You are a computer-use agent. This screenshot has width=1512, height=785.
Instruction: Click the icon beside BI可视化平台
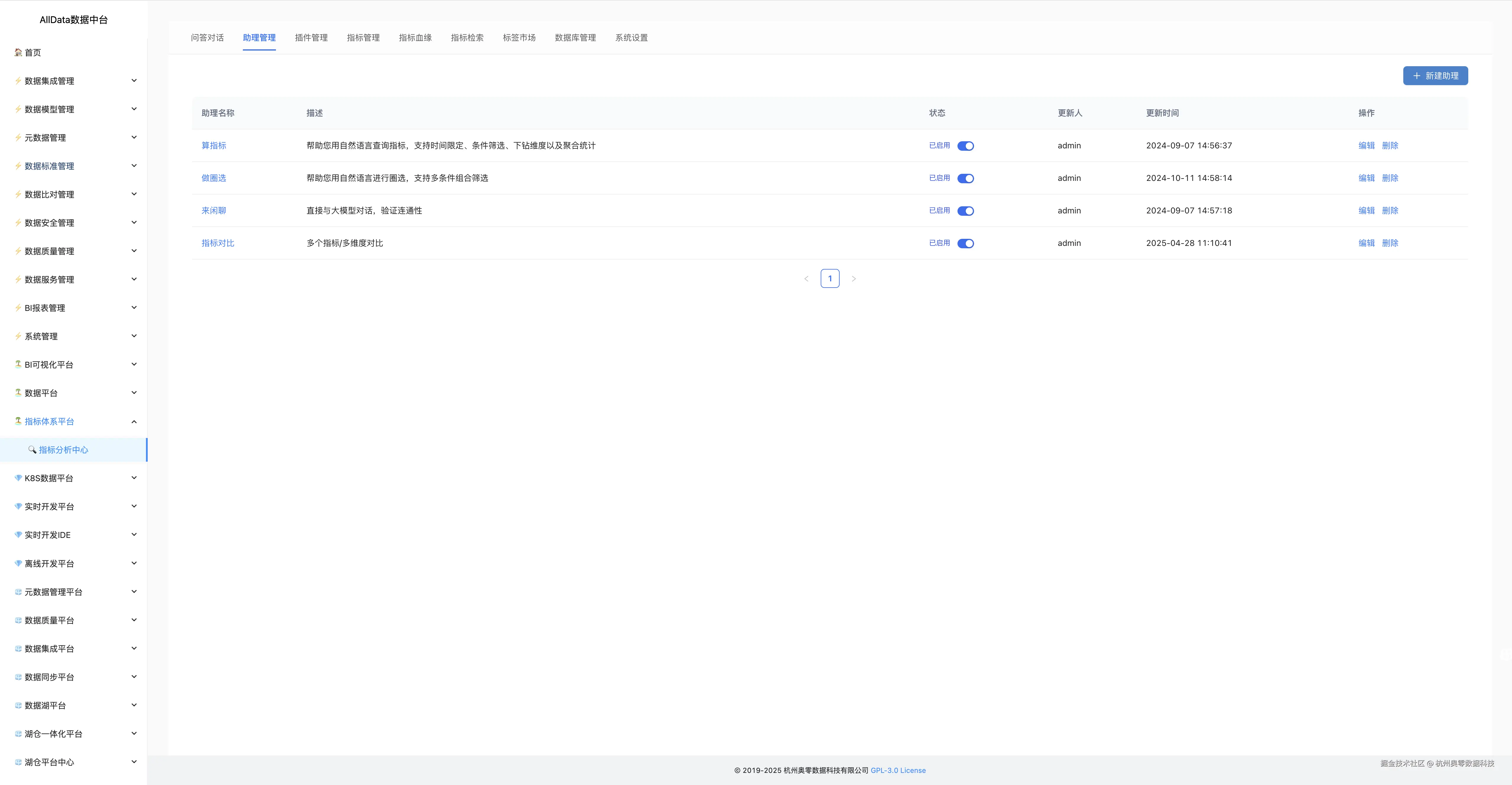pos(18,364)
